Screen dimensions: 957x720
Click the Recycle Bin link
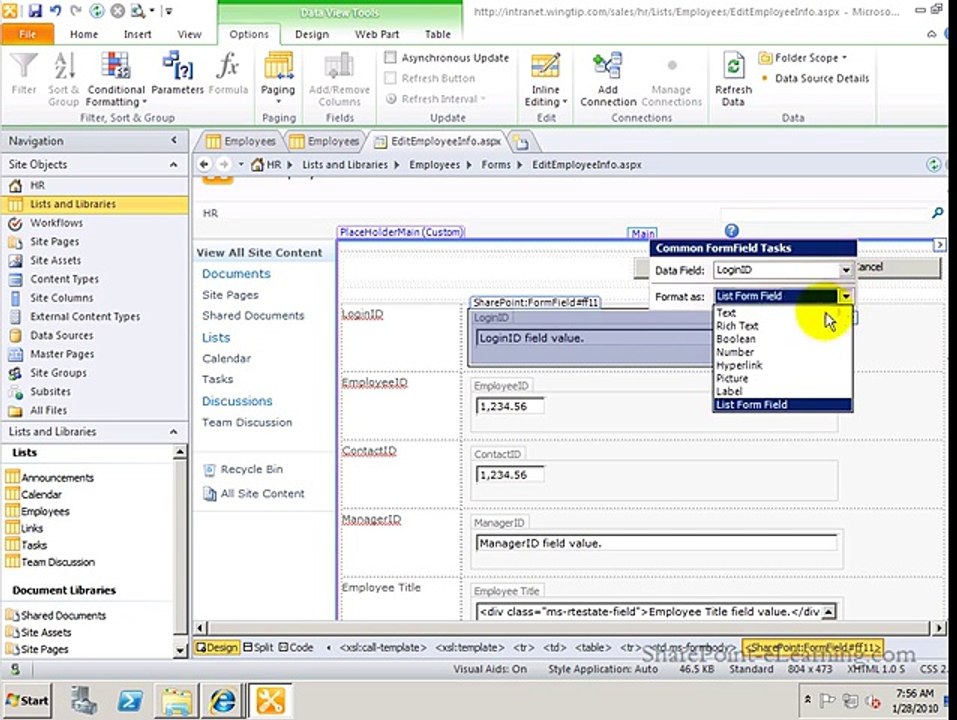[x=251, y=469]
